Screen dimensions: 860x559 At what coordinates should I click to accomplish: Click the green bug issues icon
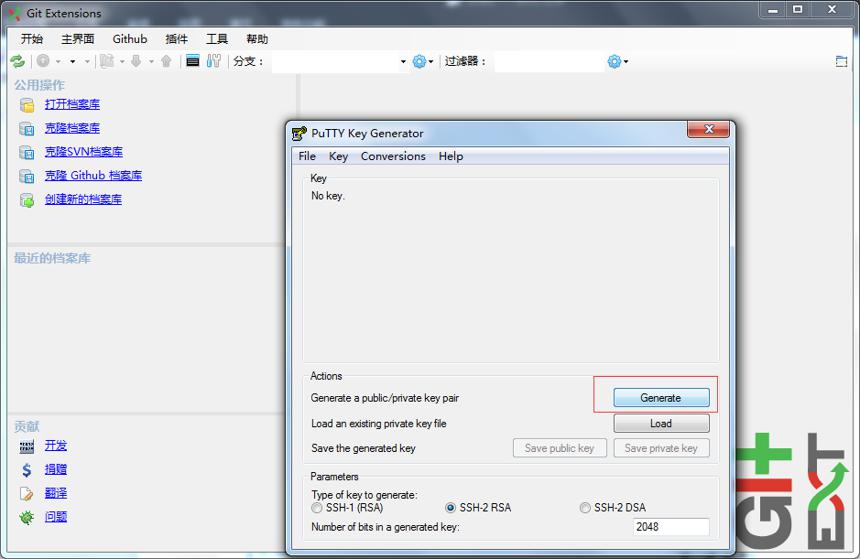[x=27, y=517]
